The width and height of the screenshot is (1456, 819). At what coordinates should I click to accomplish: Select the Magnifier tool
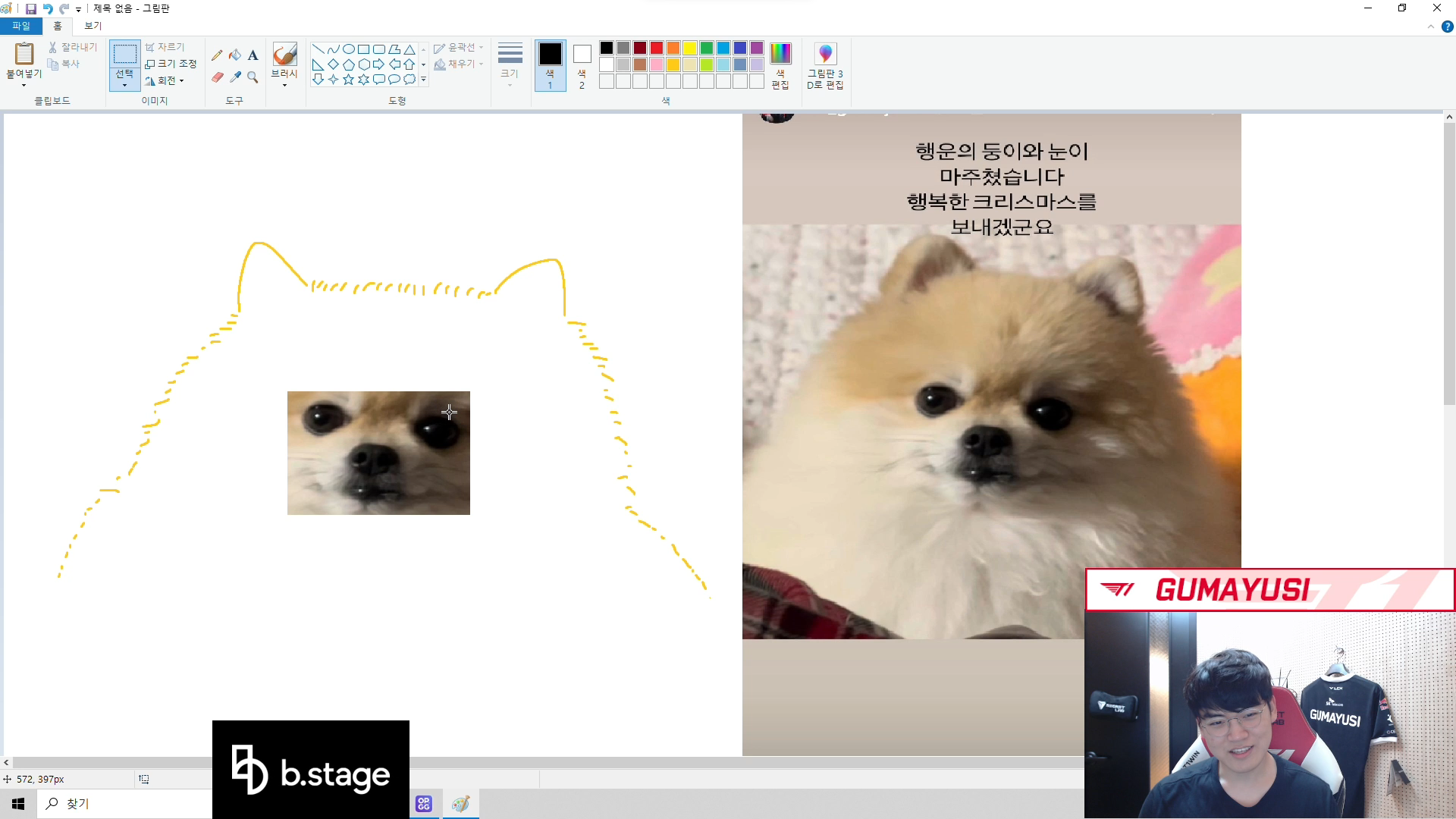[x=253, y=77]
